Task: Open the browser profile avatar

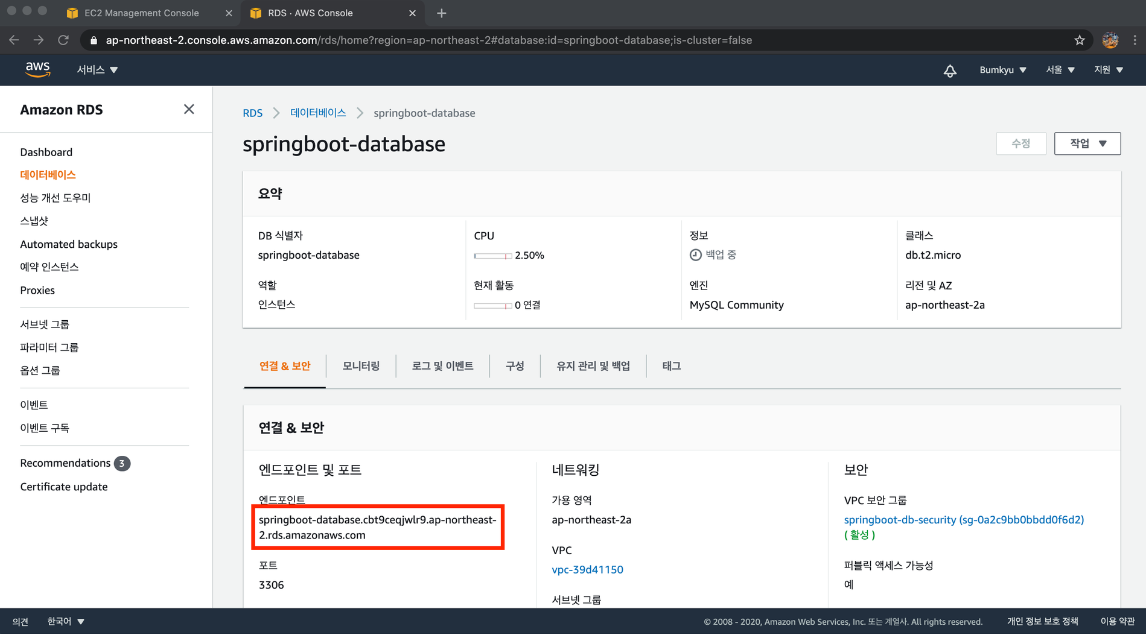Action: [x=1110, y=40]
